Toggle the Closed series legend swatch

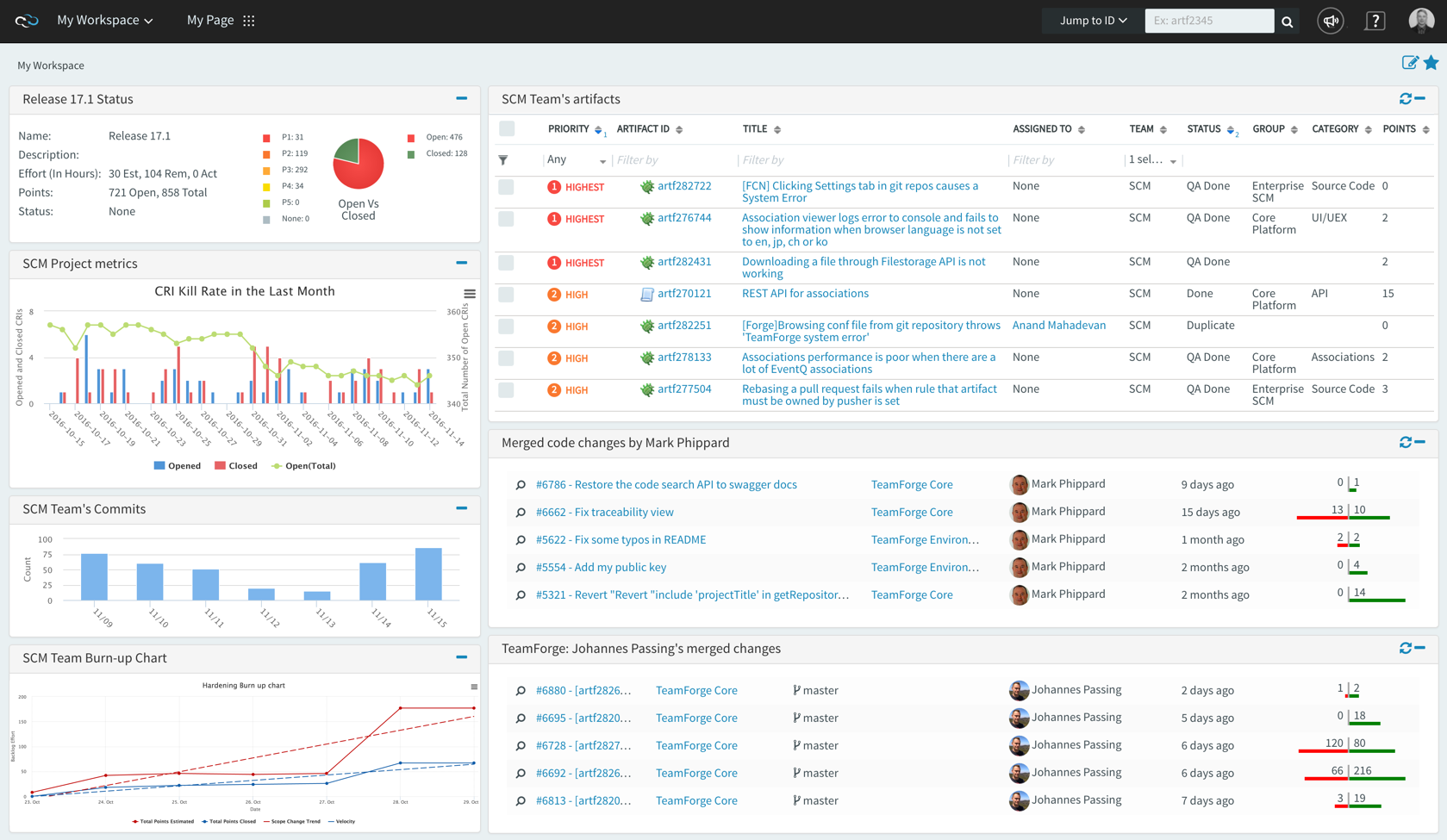[x=221, y=466]
